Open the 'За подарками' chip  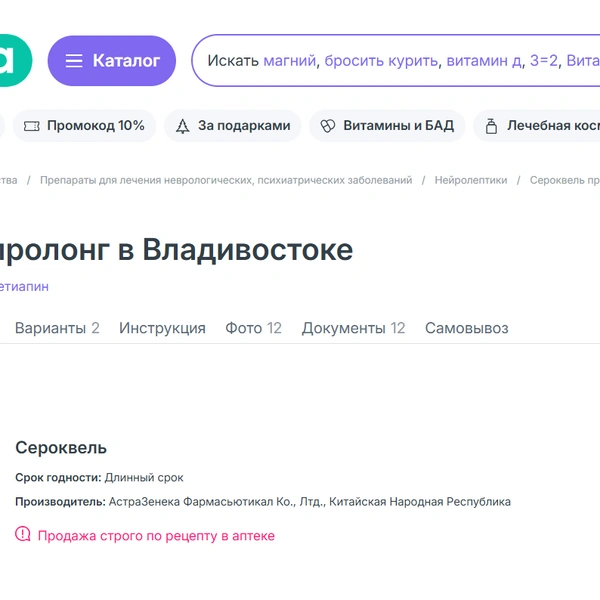[x=233, y=126]
